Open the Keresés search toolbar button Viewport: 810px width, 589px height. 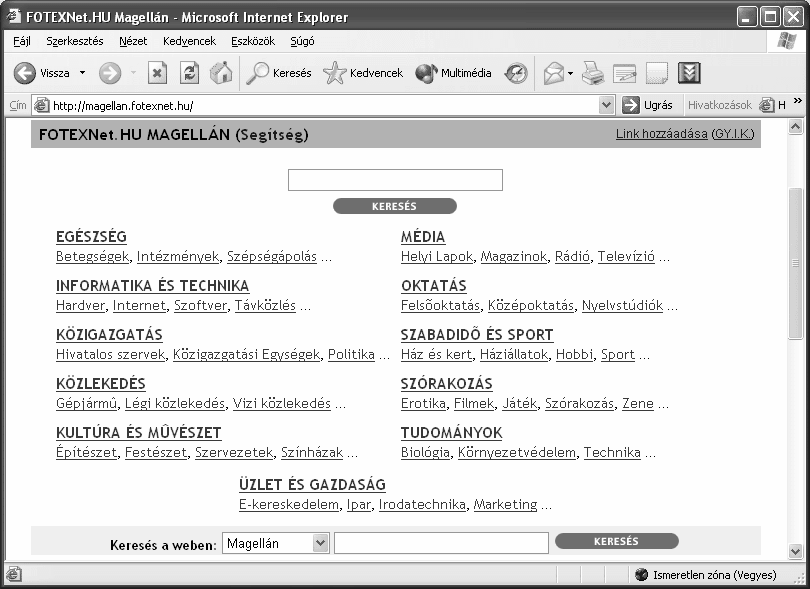click(279, 73)
